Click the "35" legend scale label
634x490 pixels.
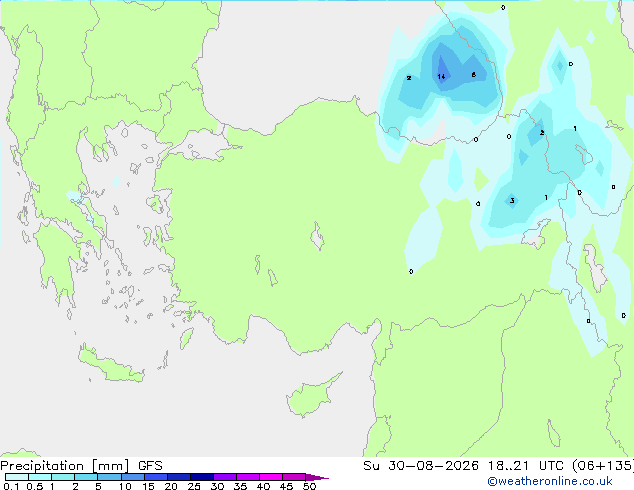(240, 486)
